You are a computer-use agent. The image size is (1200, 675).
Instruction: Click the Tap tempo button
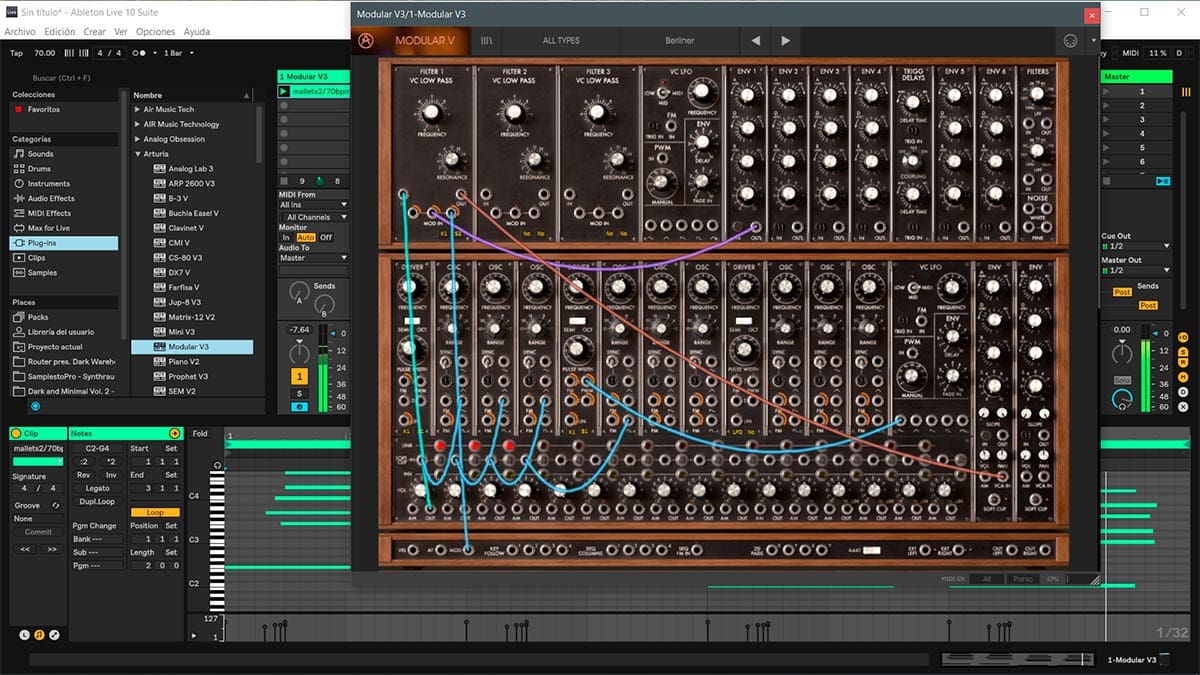(16, 52)
